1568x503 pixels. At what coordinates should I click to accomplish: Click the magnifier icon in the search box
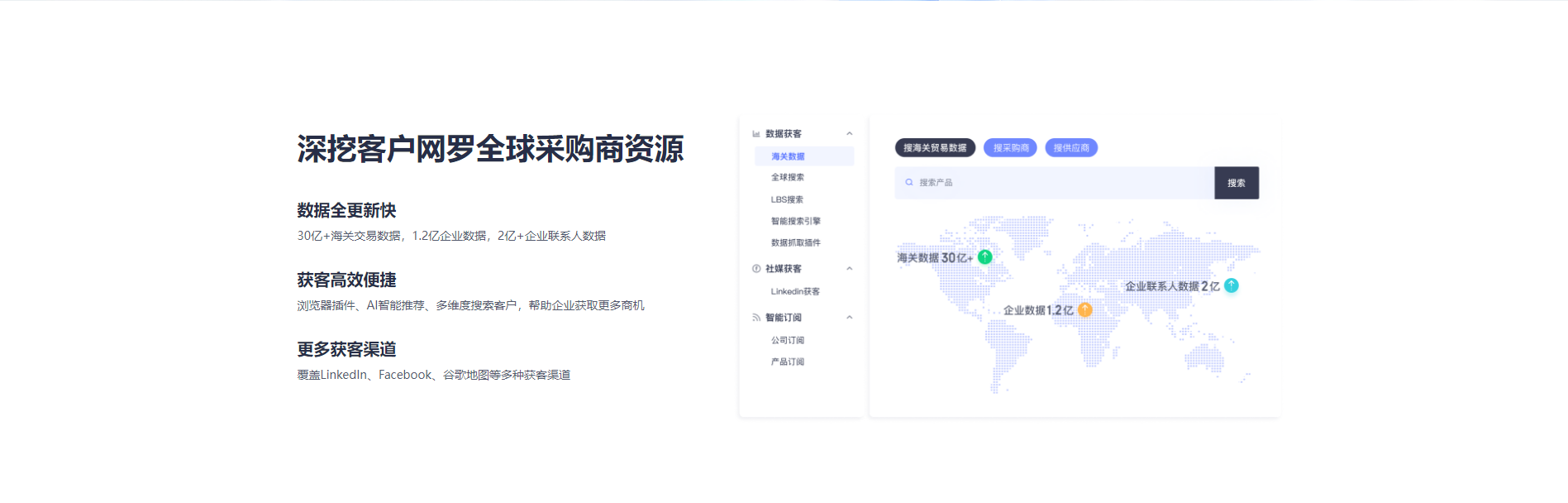tap(909, 183)
